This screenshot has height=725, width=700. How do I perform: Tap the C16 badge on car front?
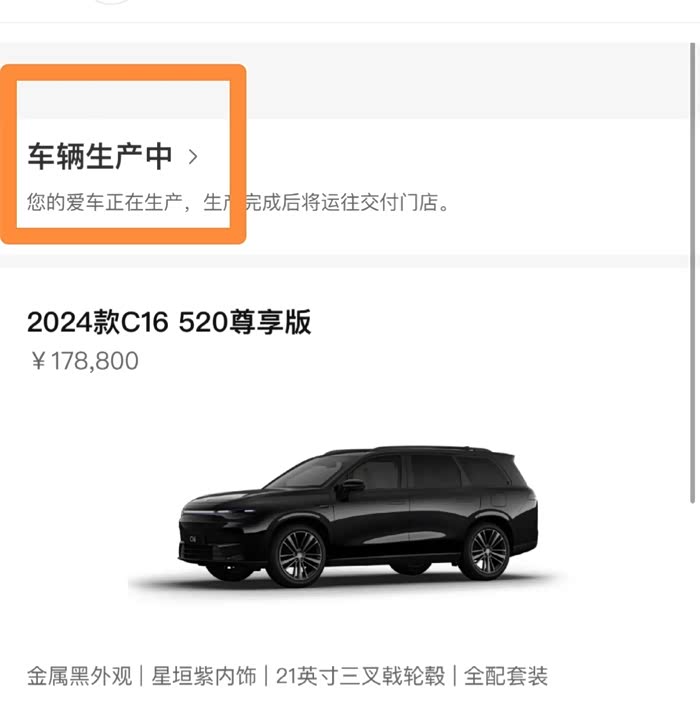(193, 539)
